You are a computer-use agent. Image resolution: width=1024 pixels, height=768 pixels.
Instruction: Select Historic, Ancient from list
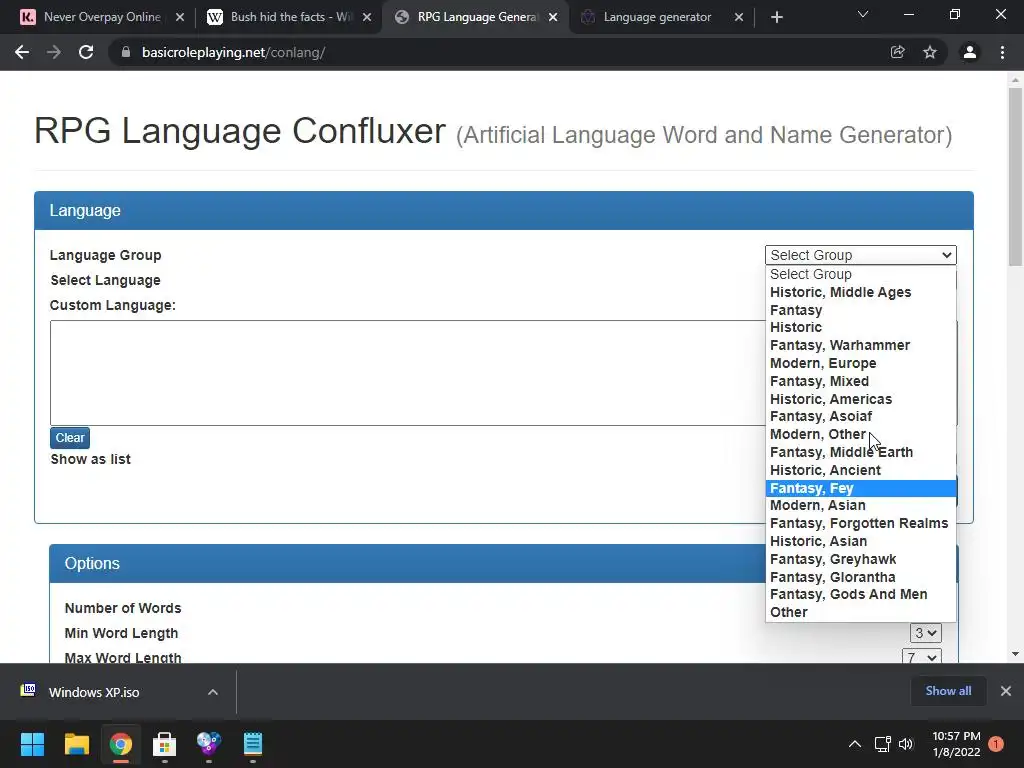click(x=860, y=470)
